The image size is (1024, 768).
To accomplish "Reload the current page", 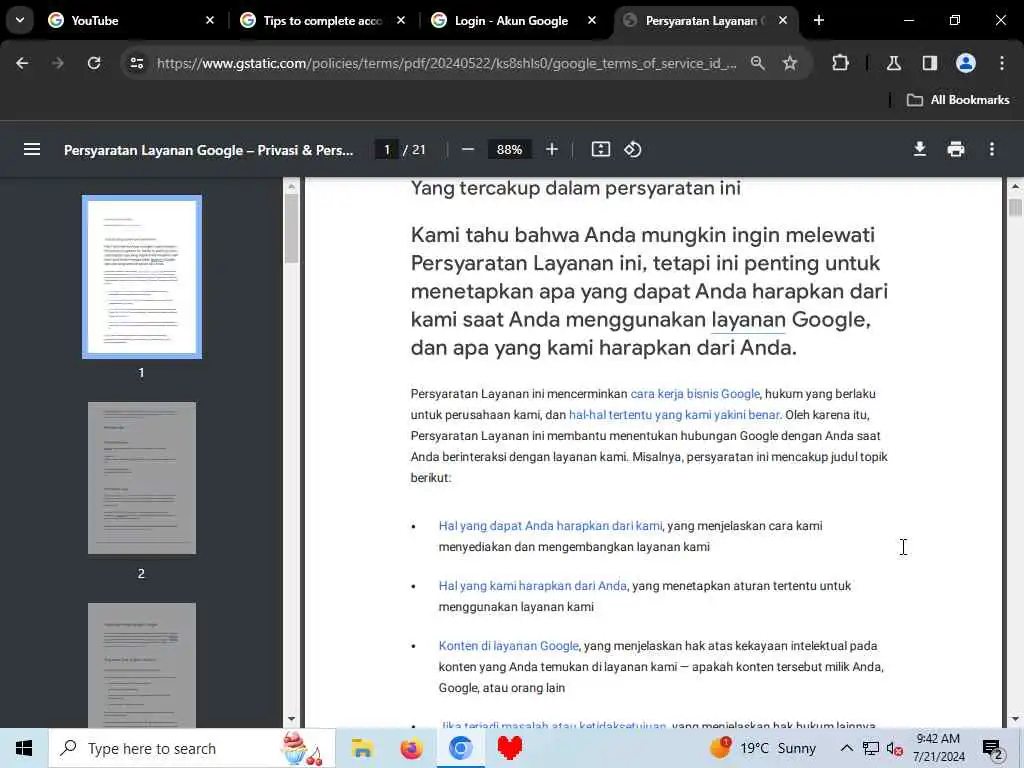I will [94, 63].
